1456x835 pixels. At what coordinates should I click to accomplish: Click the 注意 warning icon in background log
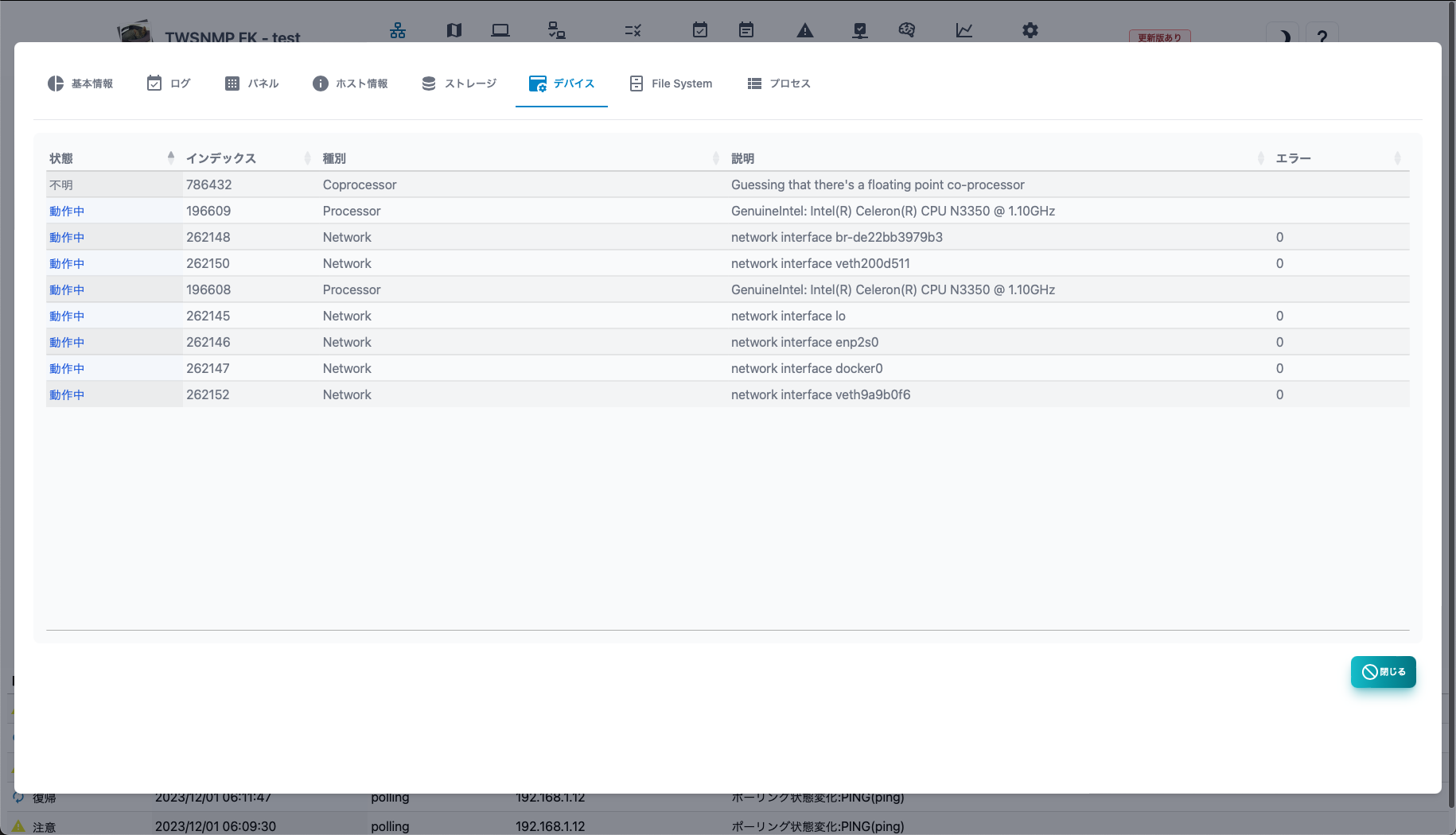click(18, 826)
